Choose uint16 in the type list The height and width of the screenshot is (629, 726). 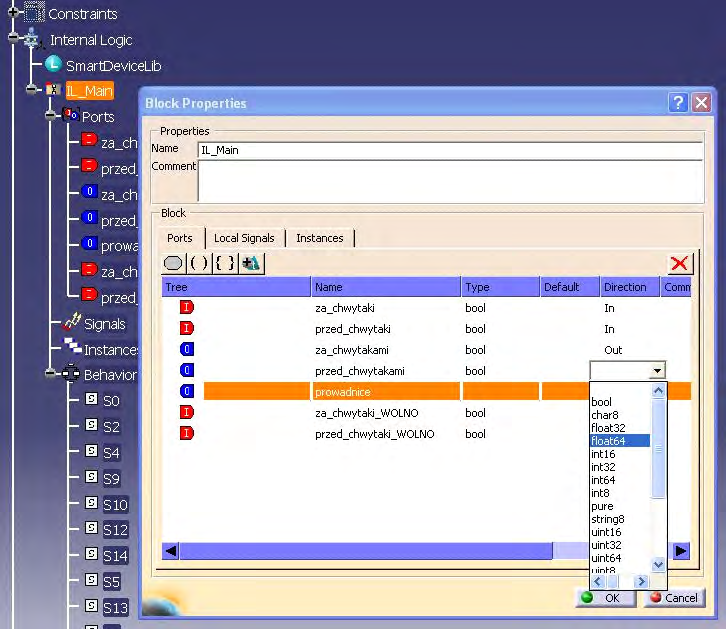point(606,532)
